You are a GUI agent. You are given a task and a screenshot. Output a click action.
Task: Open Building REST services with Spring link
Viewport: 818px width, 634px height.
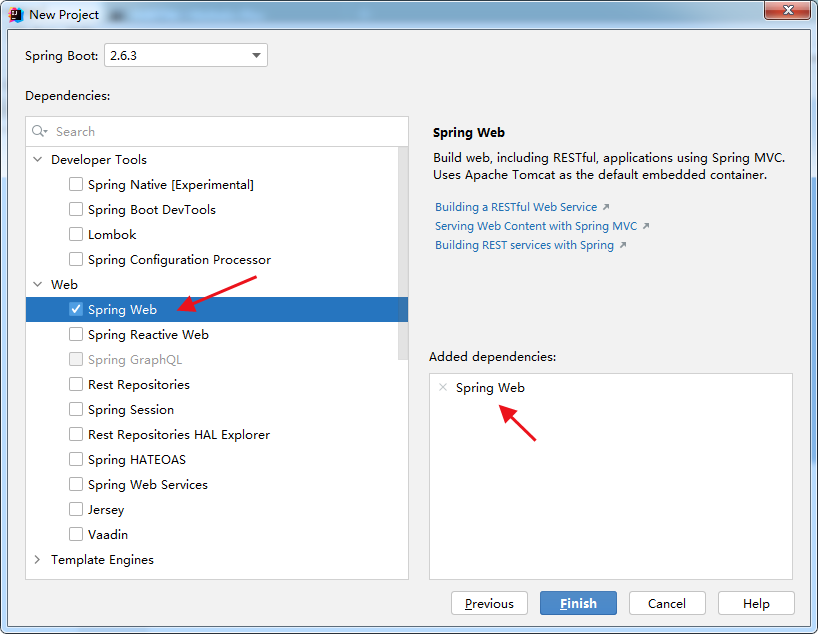[524, 245]
